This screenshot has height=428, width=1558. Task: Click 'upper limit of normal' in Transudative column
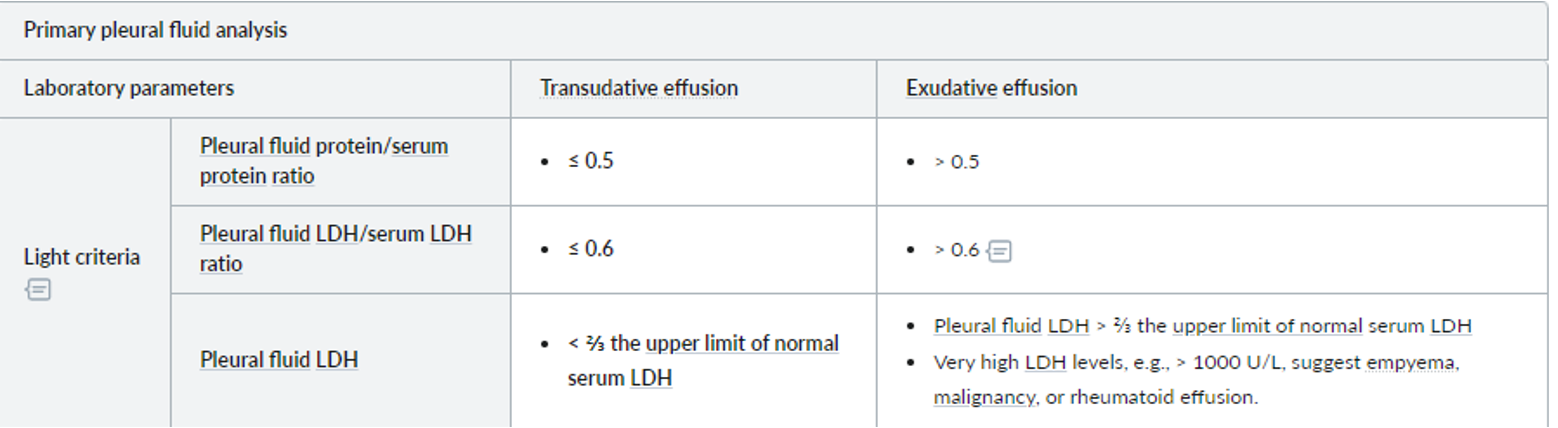click(742, 344)
